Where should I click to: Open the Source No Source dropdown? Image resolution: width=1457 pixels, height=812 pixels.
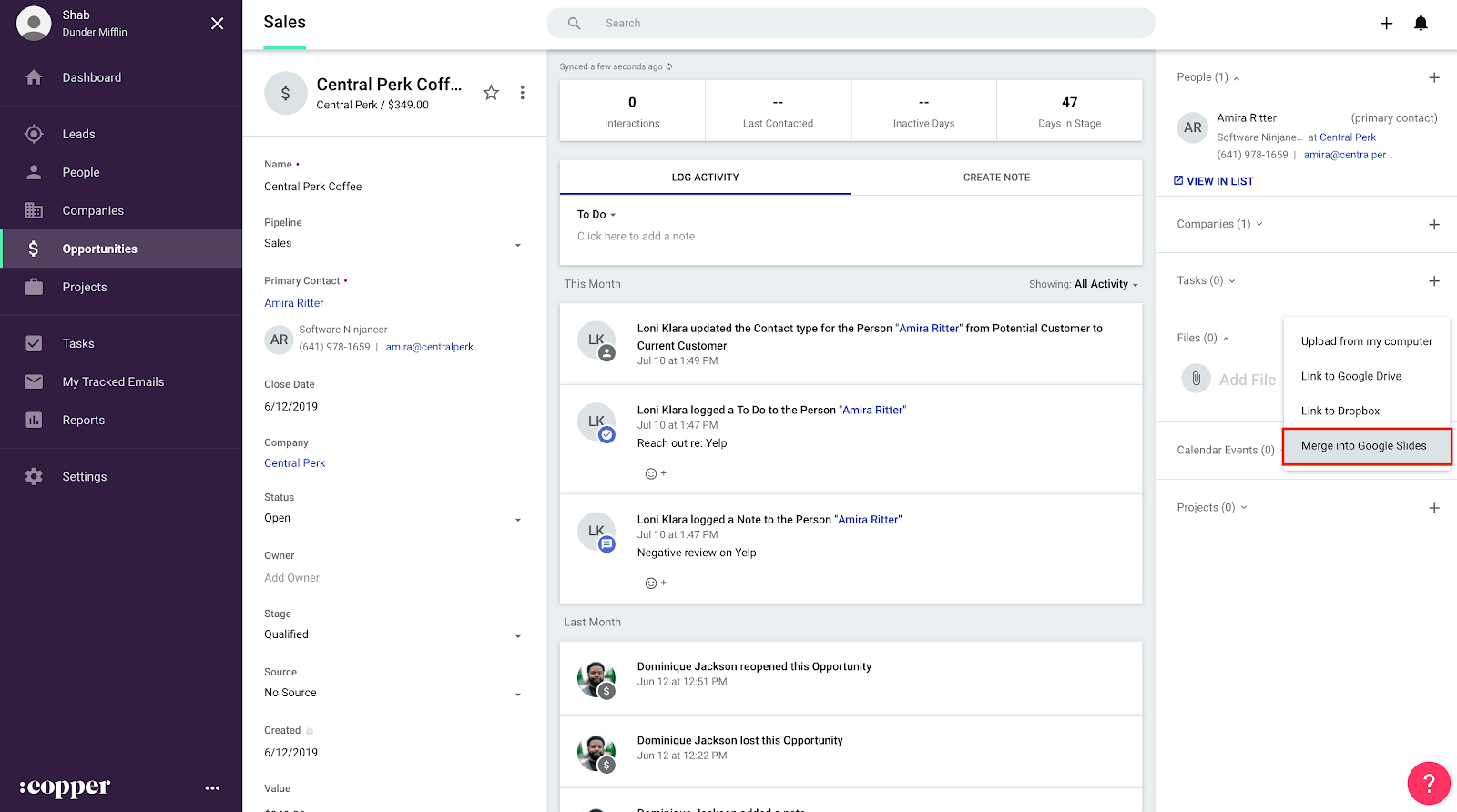(393, 694)
